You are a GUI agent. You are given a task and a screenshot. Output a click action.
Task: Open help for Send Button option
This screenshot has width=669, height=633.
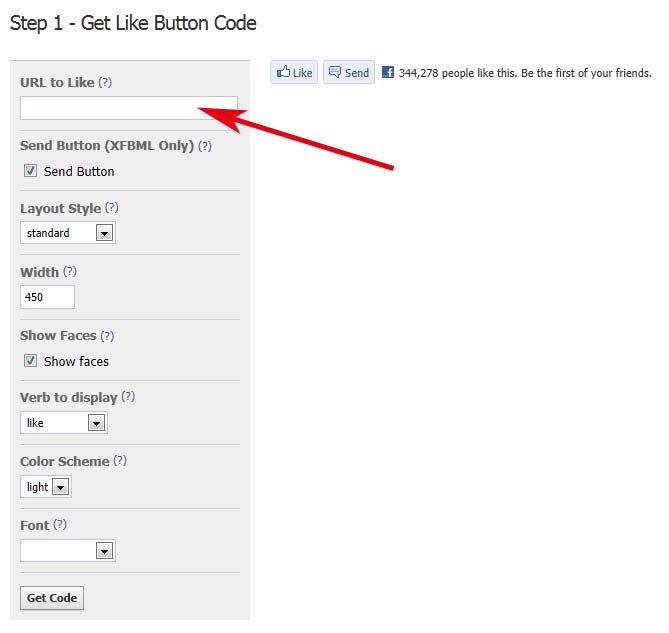[205, 145]
